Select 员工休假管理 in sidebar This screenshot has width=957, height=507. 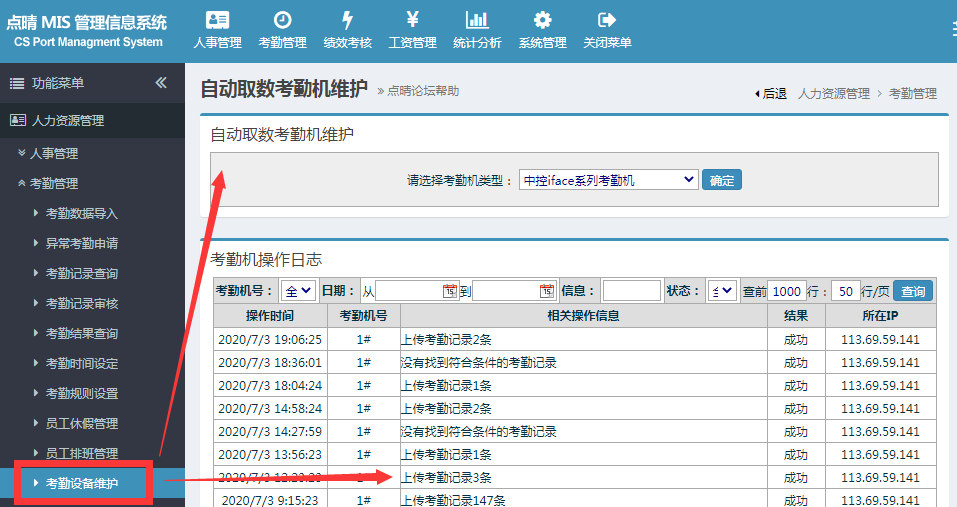pyautogui.click(x=82, y=424)
